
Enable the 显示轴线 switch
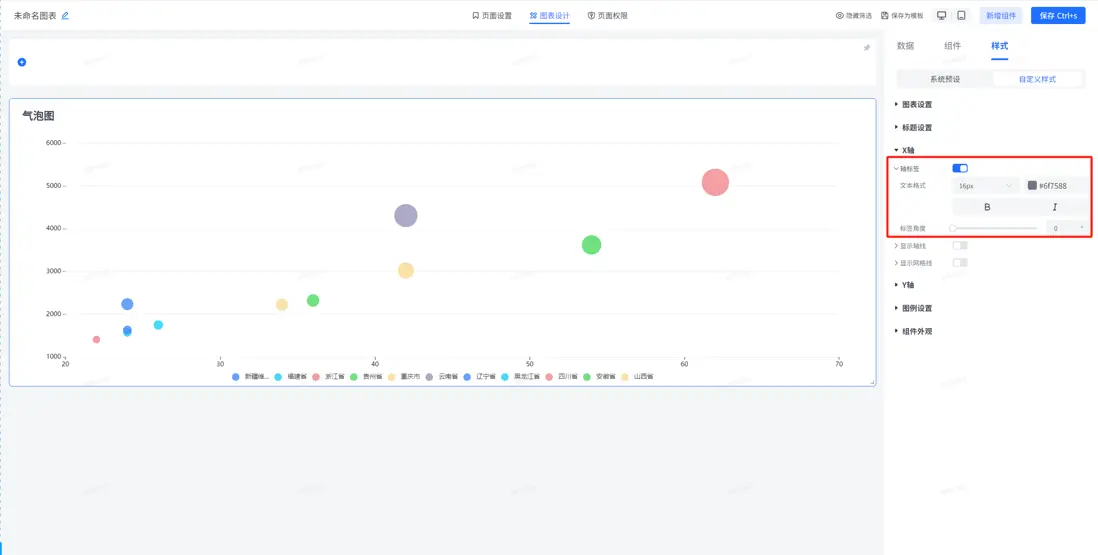[x=960, y=246]
